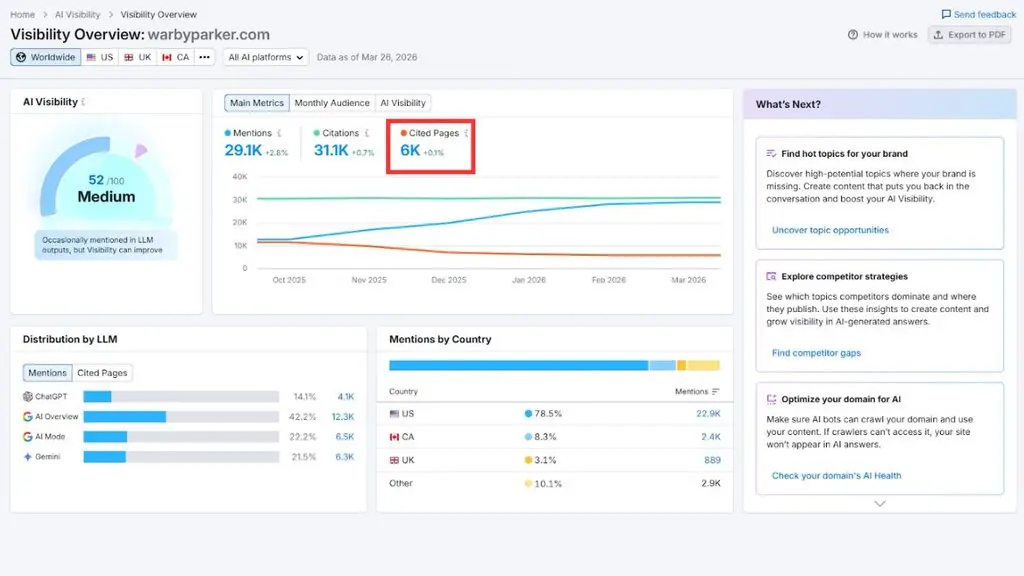This screenshot has width=1024, height=576.
Task: Click the AI Visibility score gauge
Action: [x=104, y=178]
